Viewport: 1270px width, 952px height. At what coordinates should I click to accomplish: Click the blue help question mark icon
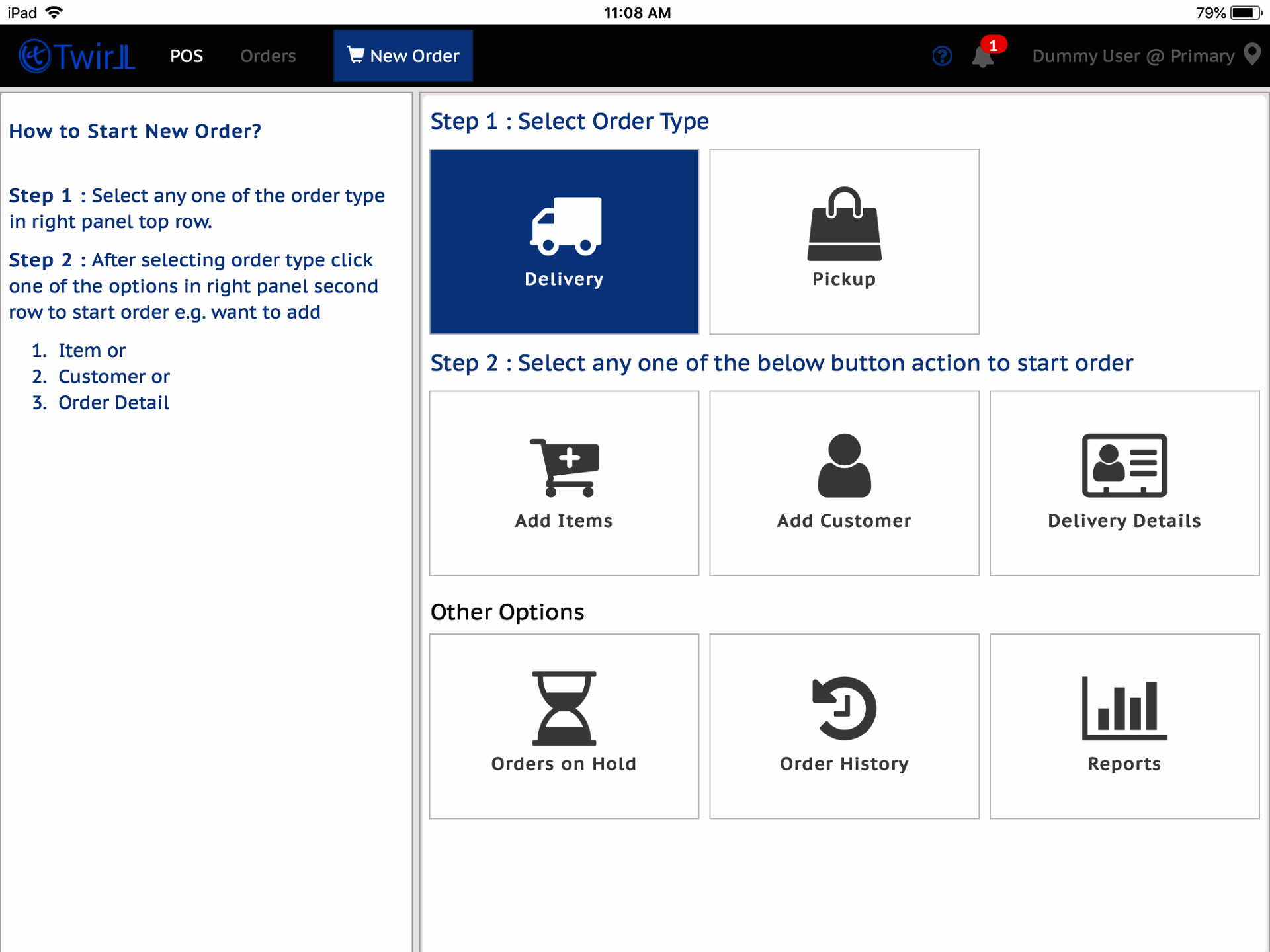click(x=942, y=56)
